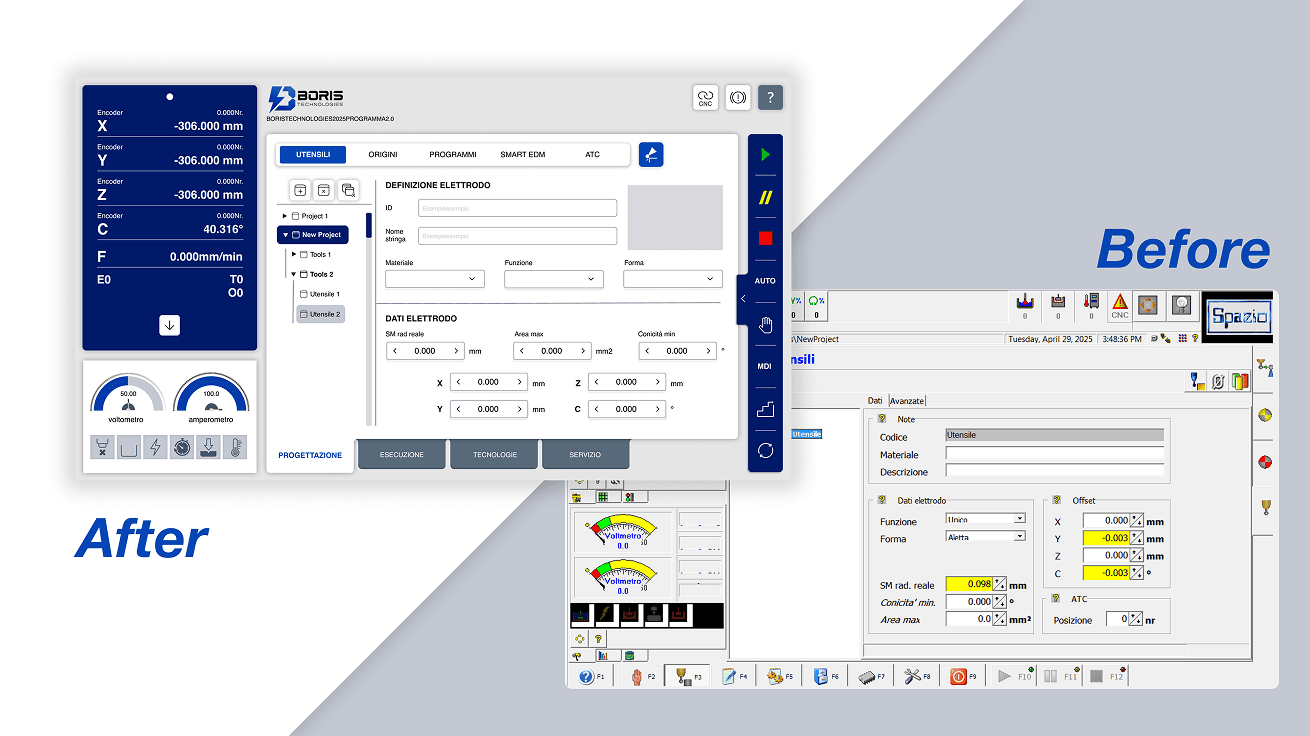Open the Materiale dropdown
Image resolution: width=1310 pixels, height=736 pixels.
coord(435,280)
